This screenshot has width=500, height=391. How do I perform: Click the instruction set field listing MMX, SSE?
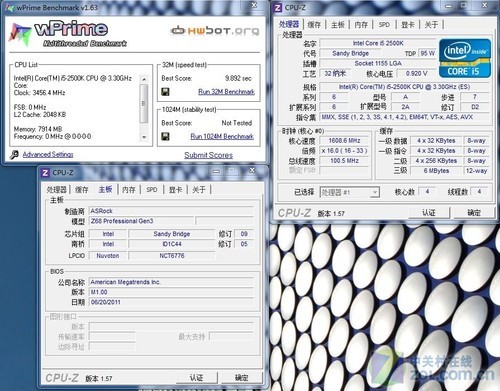404,117
